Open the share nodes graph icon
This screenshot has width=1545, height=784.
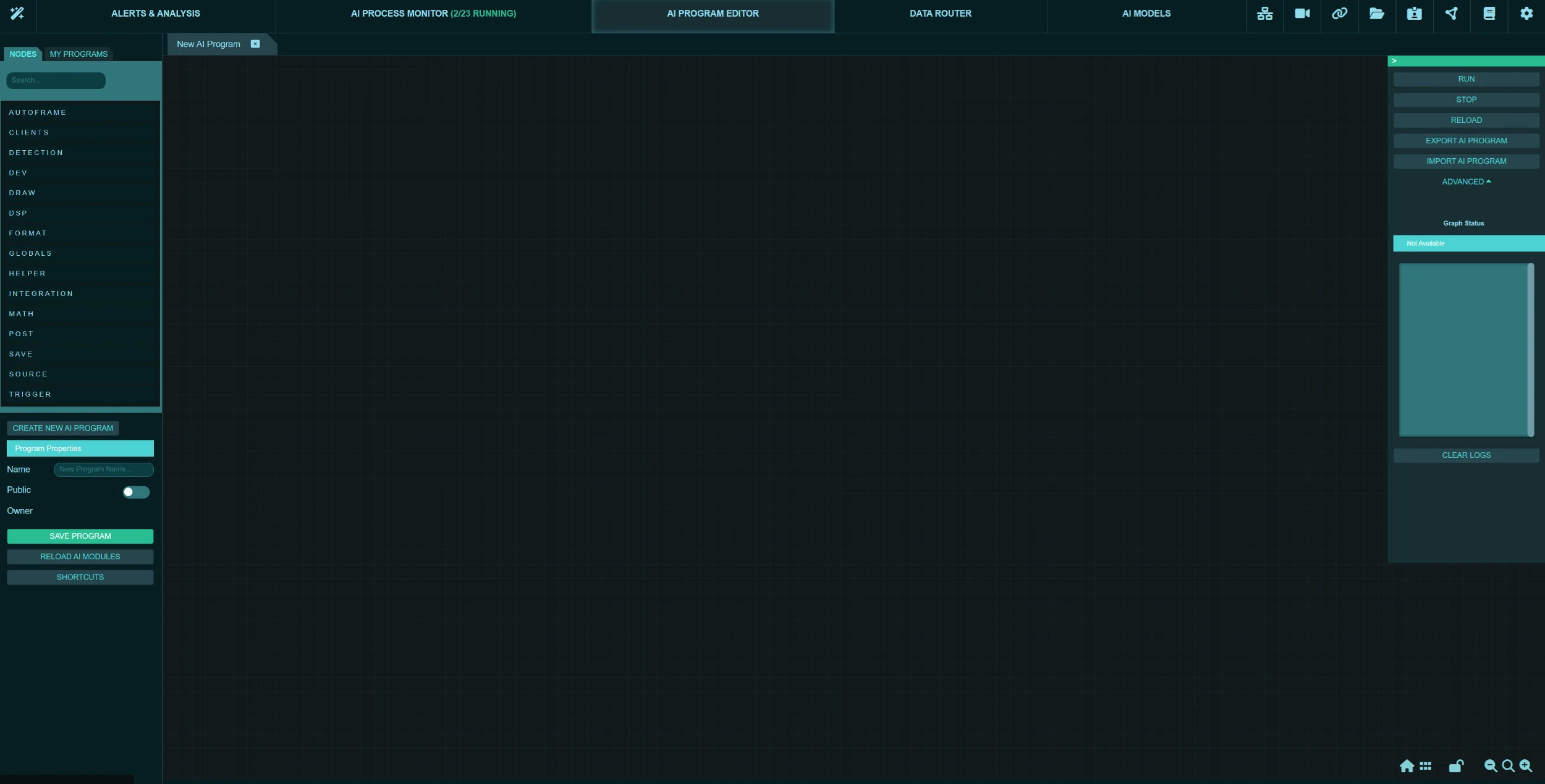[1451, 14]
